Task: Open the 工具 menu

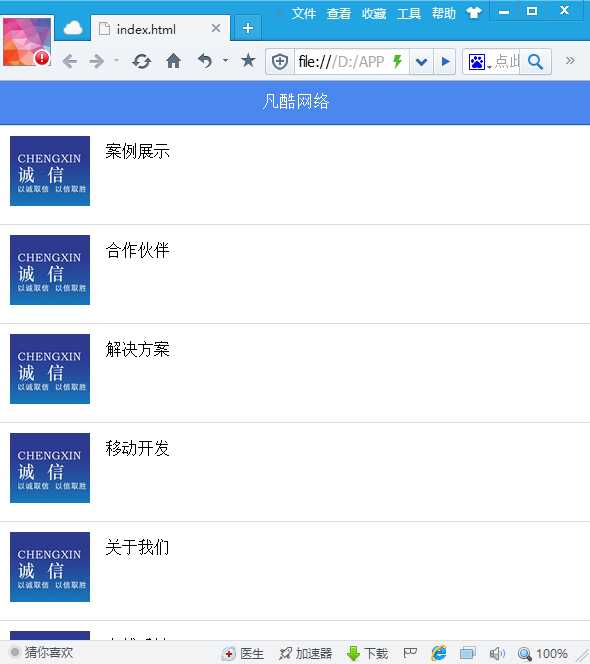Action: tap(409, 14)
